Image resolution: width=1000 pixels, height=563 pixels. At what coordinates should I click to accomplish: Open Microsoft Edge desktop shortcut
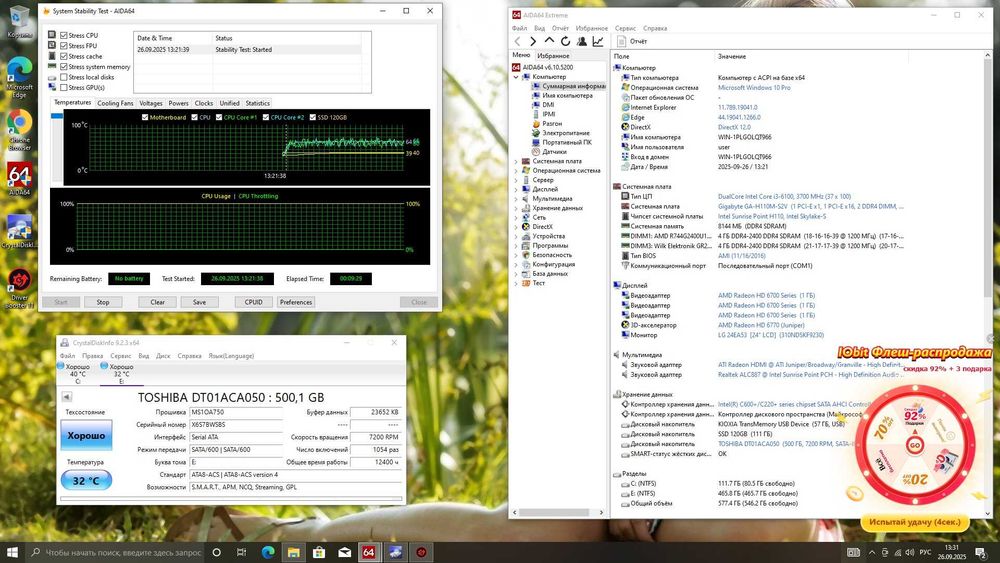(19, 78)
